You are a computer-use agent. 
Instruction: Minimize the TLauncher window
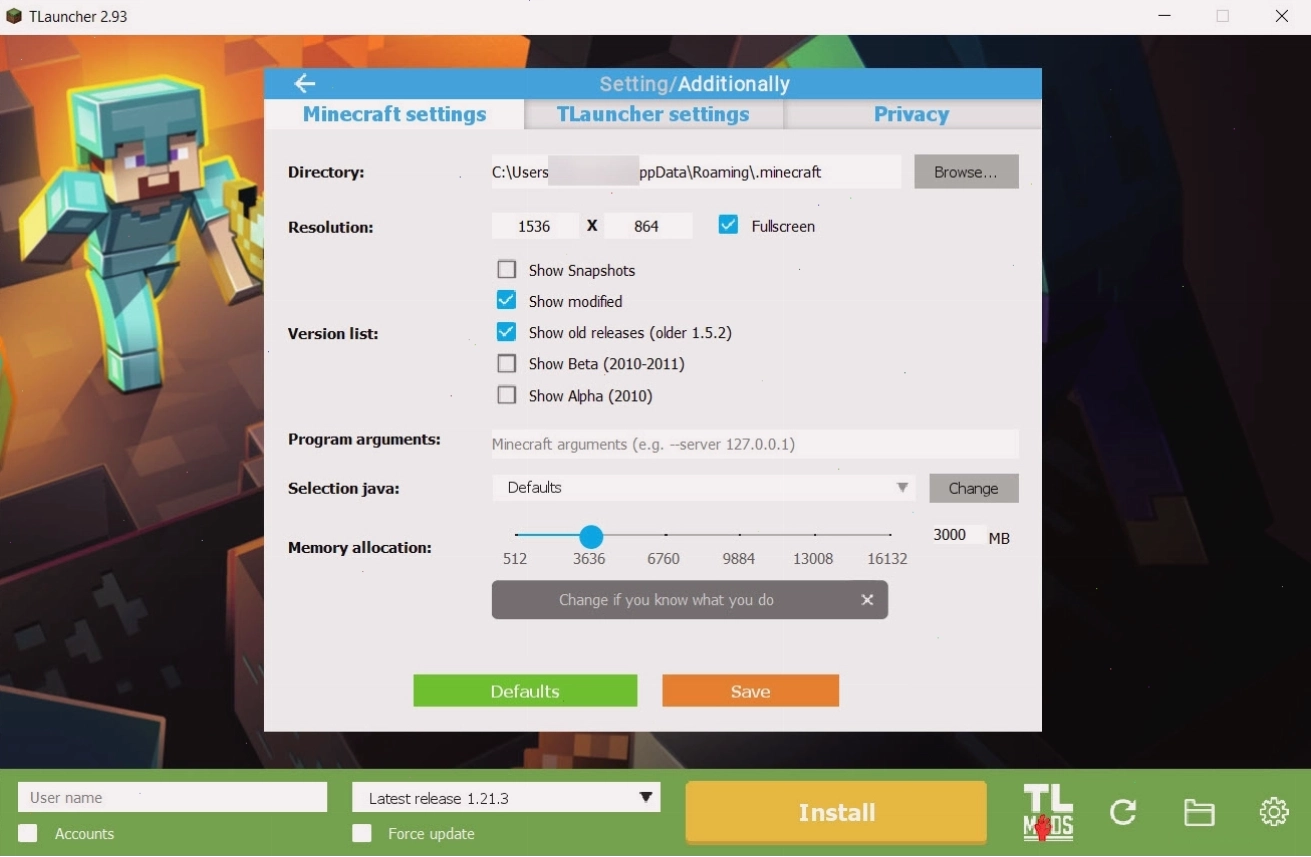1164,16
